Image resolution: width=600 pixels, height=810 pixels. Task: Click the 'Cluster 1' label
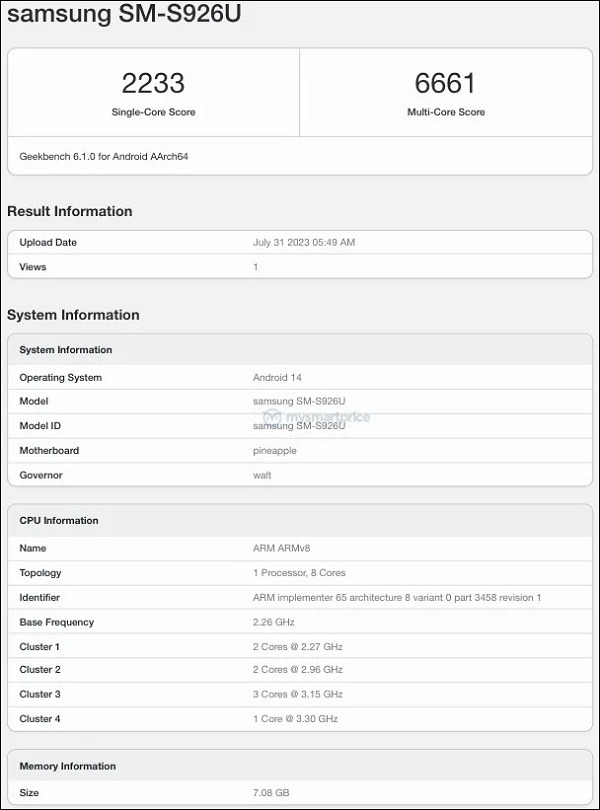pyautogui.click(x=39, y=647)
